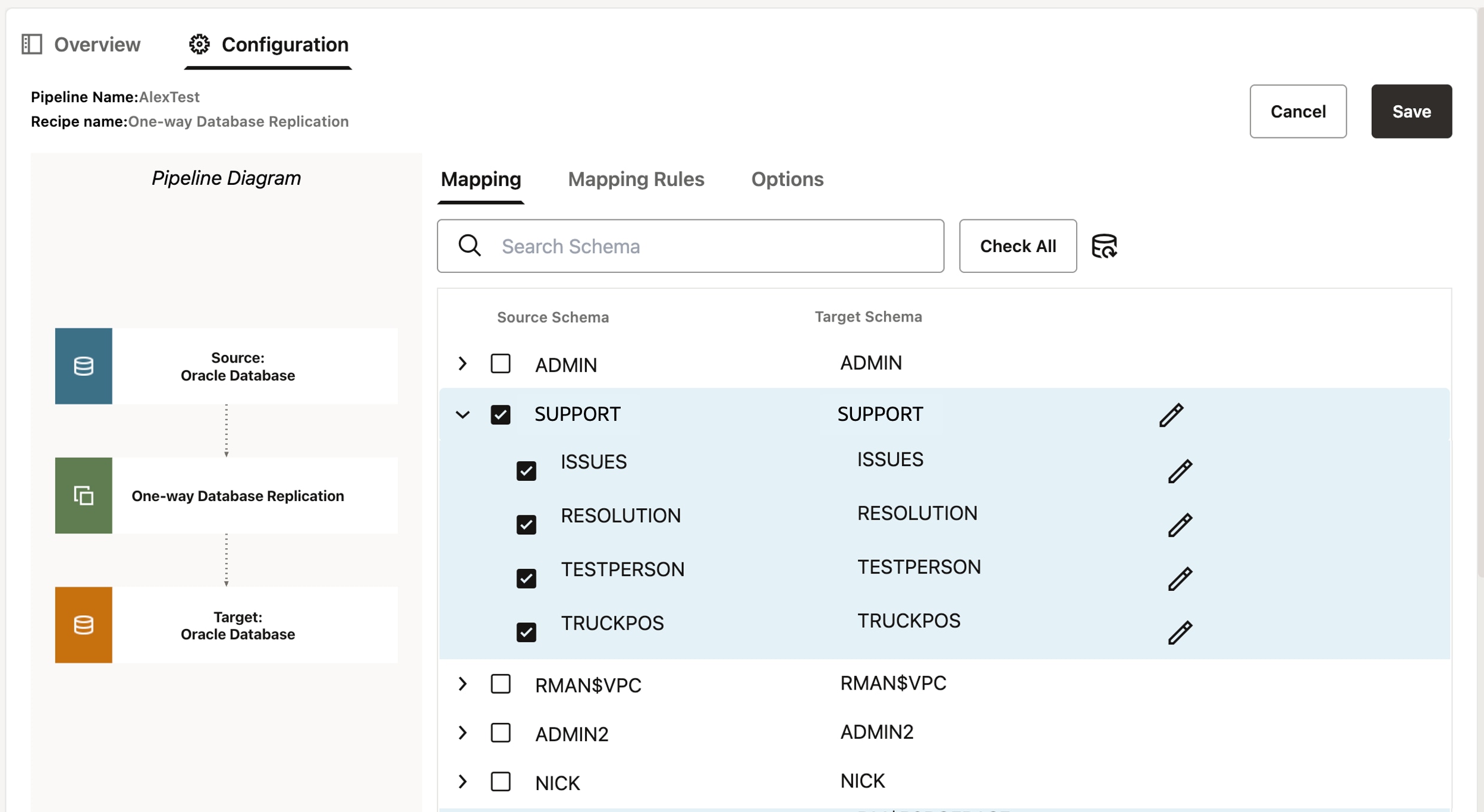Edit the TESTPERSON table mapping
Screen dimensions: 1484x812
click(x=1180, y=578)
